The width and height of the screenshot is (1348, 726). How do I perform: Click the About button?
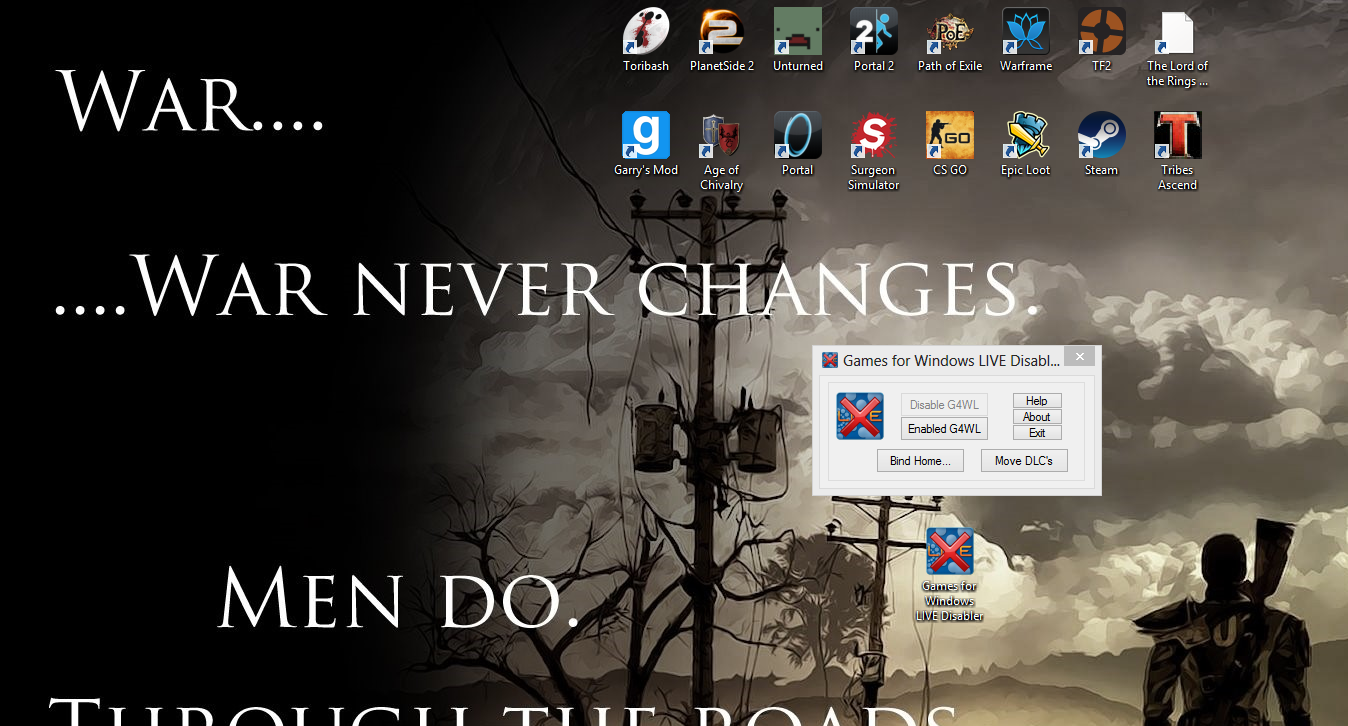pyautogui.click(x=1037, y=417)
